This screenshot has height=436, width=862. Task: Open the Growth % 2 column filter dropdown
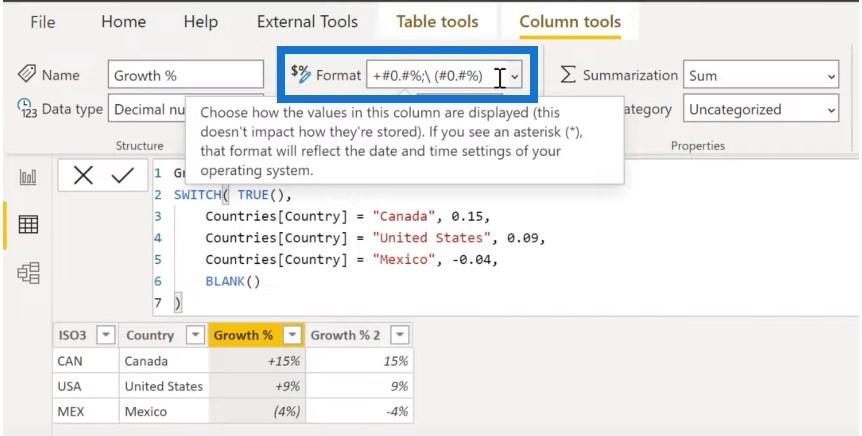click(x=401, y=335)
